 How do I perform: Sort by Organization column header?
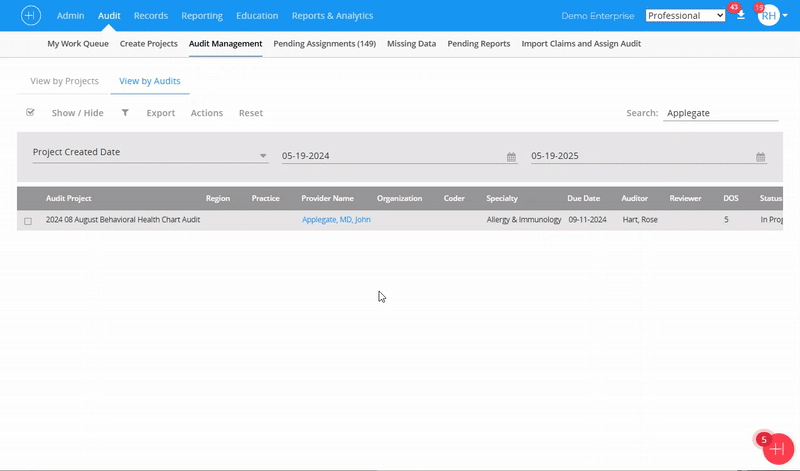[399, 199]
